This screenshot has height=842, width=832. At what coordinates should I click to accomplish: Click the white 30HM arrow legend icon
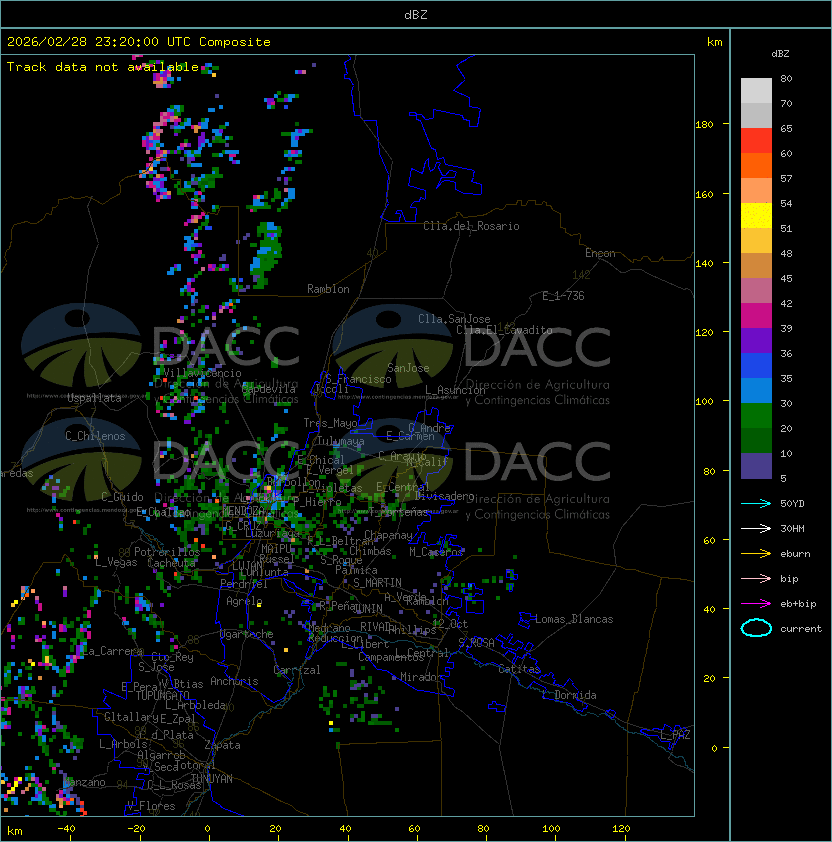pos(756,528)
